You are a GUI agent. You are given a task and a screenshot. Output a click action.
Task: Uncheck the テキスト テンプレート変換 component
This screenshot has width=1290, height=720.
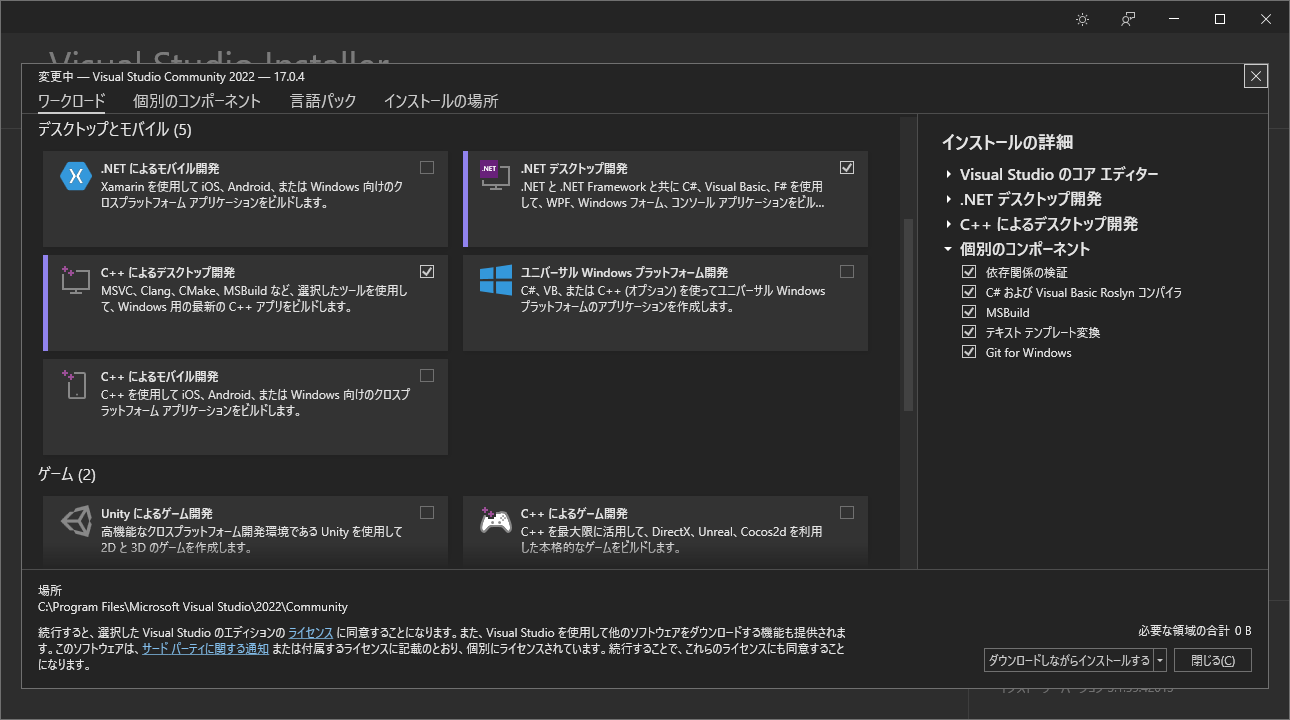click(968, 332)
